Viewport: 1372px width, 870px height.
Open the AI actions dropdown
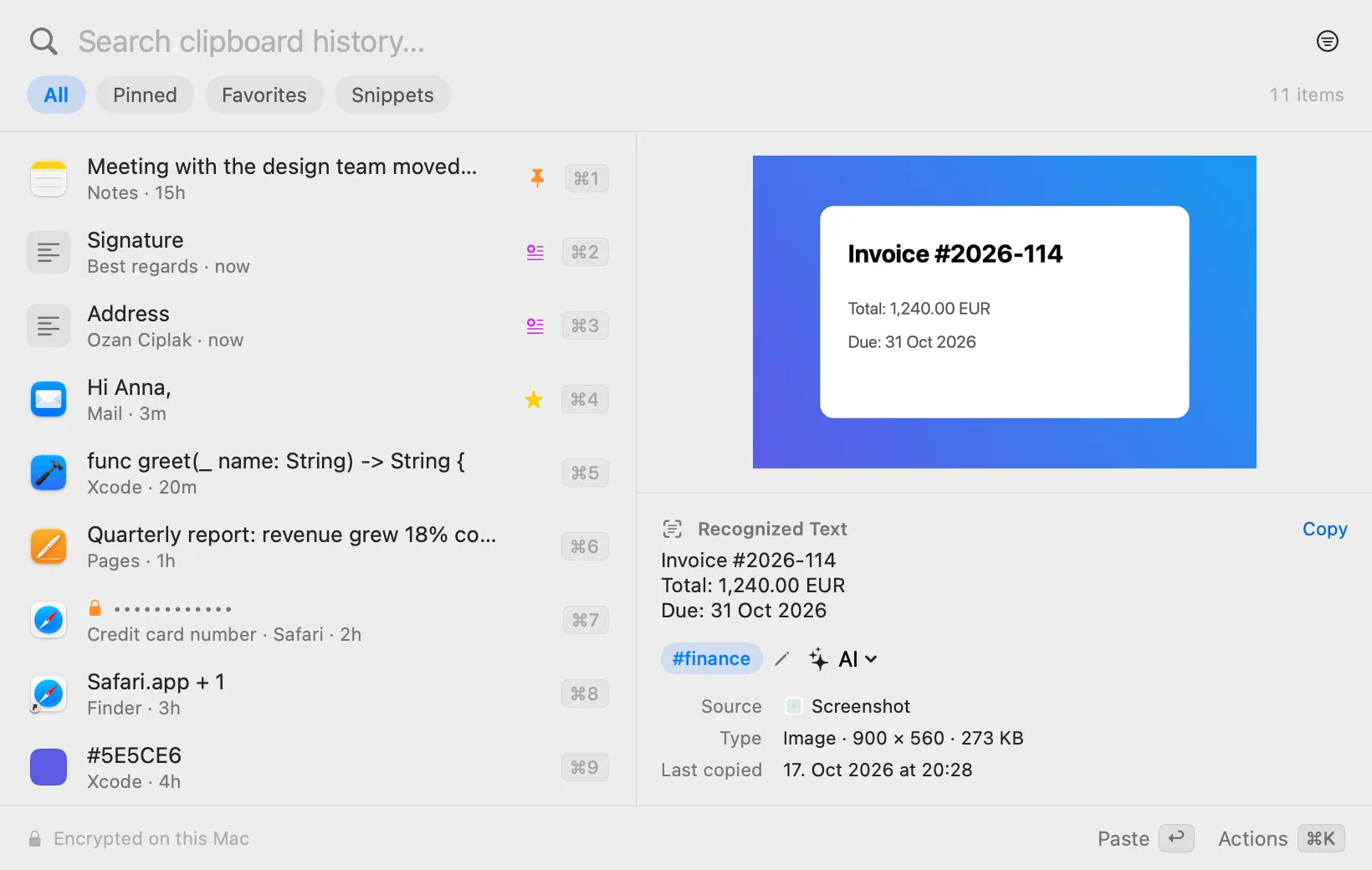[844, 659]
